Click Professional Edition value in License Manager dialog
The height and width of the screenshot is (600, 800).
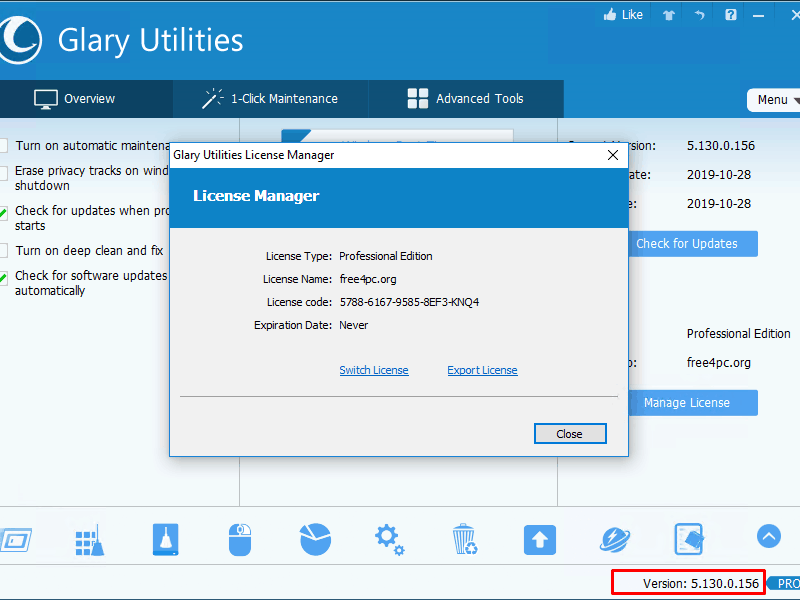[x=386, y=256]
